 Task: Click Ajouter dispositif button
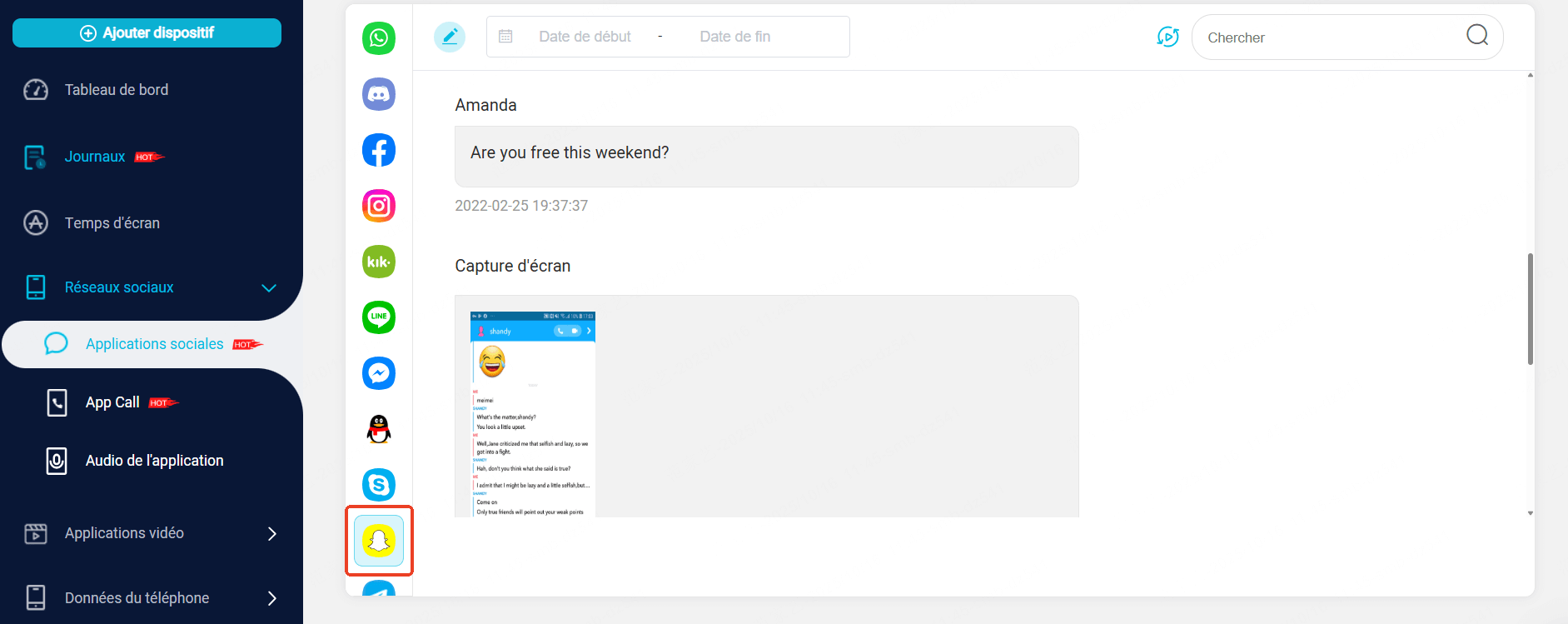coord(147,33)
